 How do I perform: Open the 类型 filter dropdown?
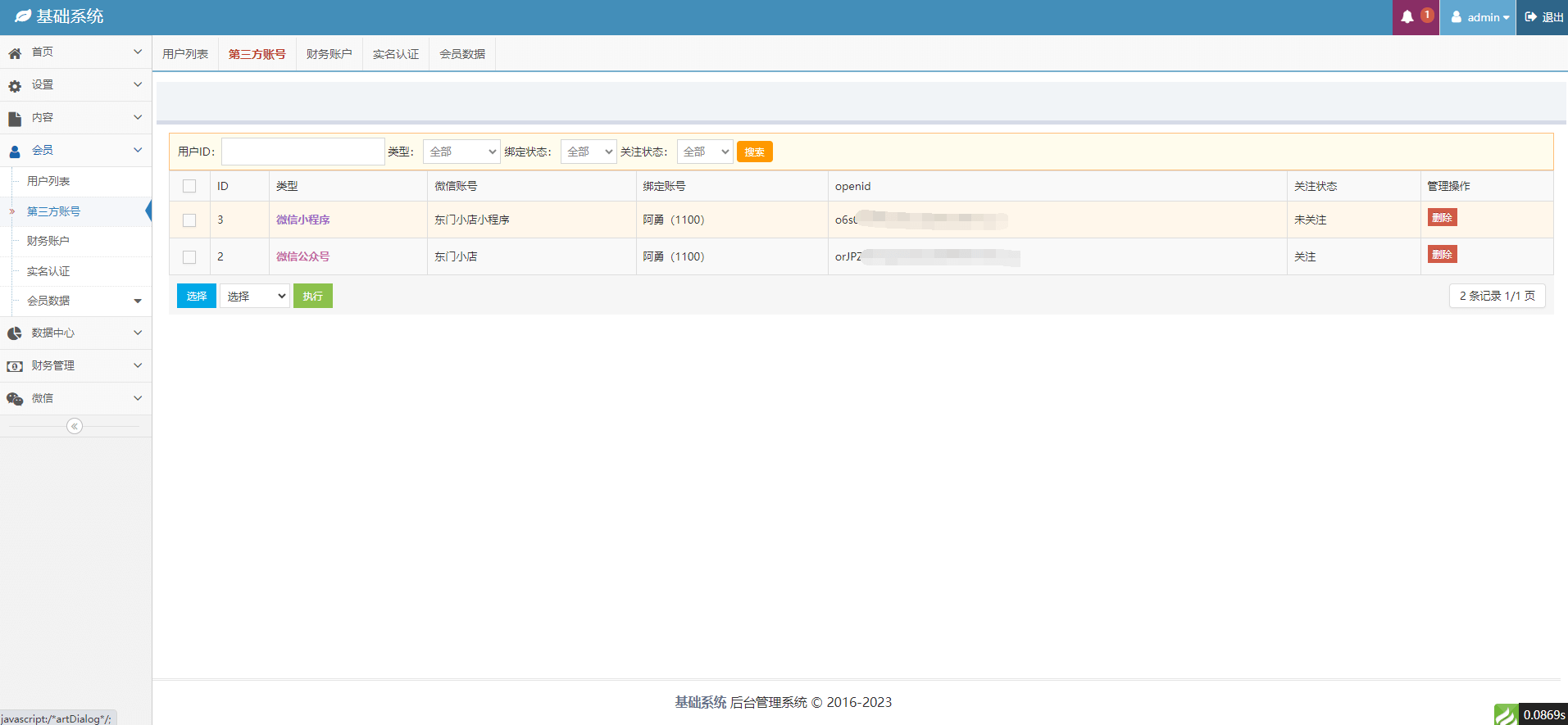[461, 152]
